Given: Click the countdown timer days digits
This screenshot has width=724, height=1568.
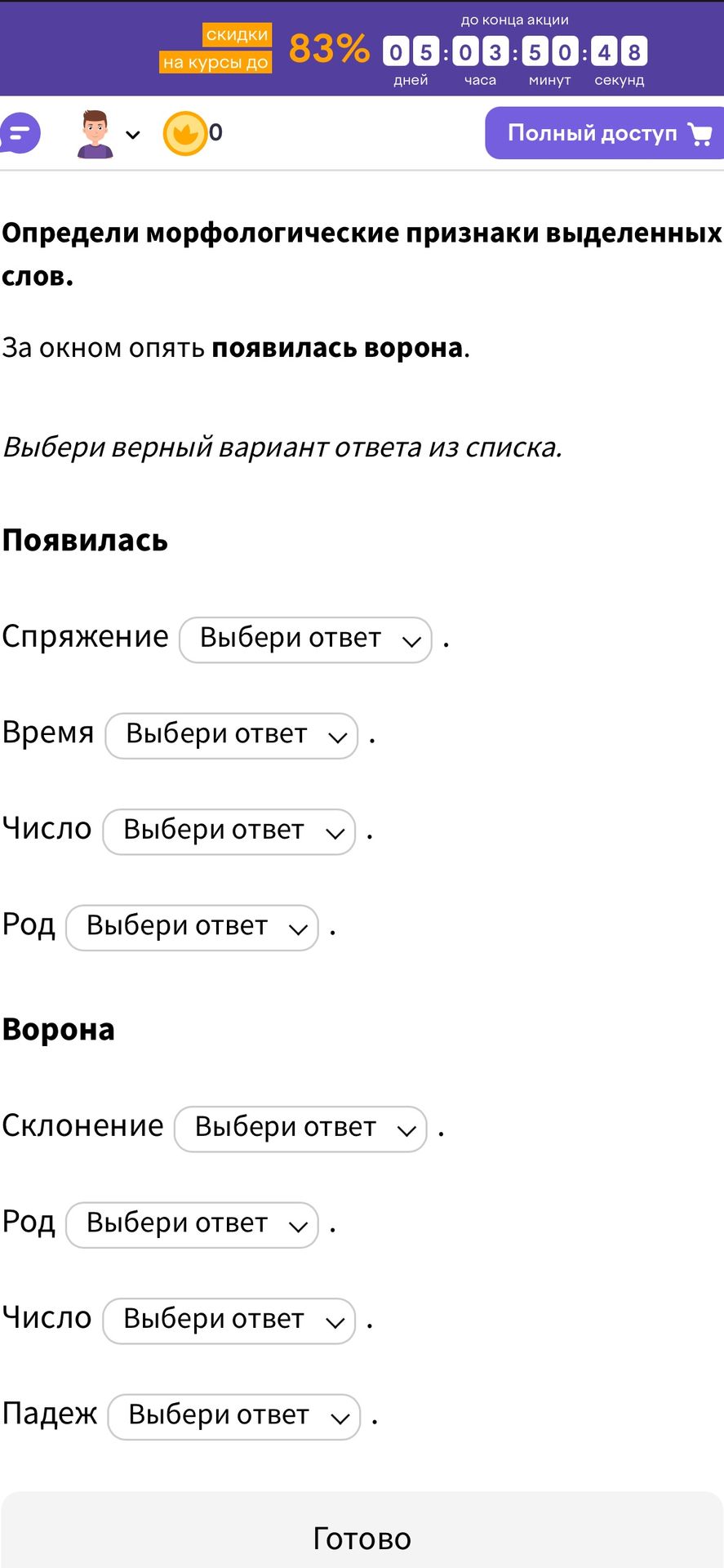Looking at the screenshot, I should coord(411,52).
